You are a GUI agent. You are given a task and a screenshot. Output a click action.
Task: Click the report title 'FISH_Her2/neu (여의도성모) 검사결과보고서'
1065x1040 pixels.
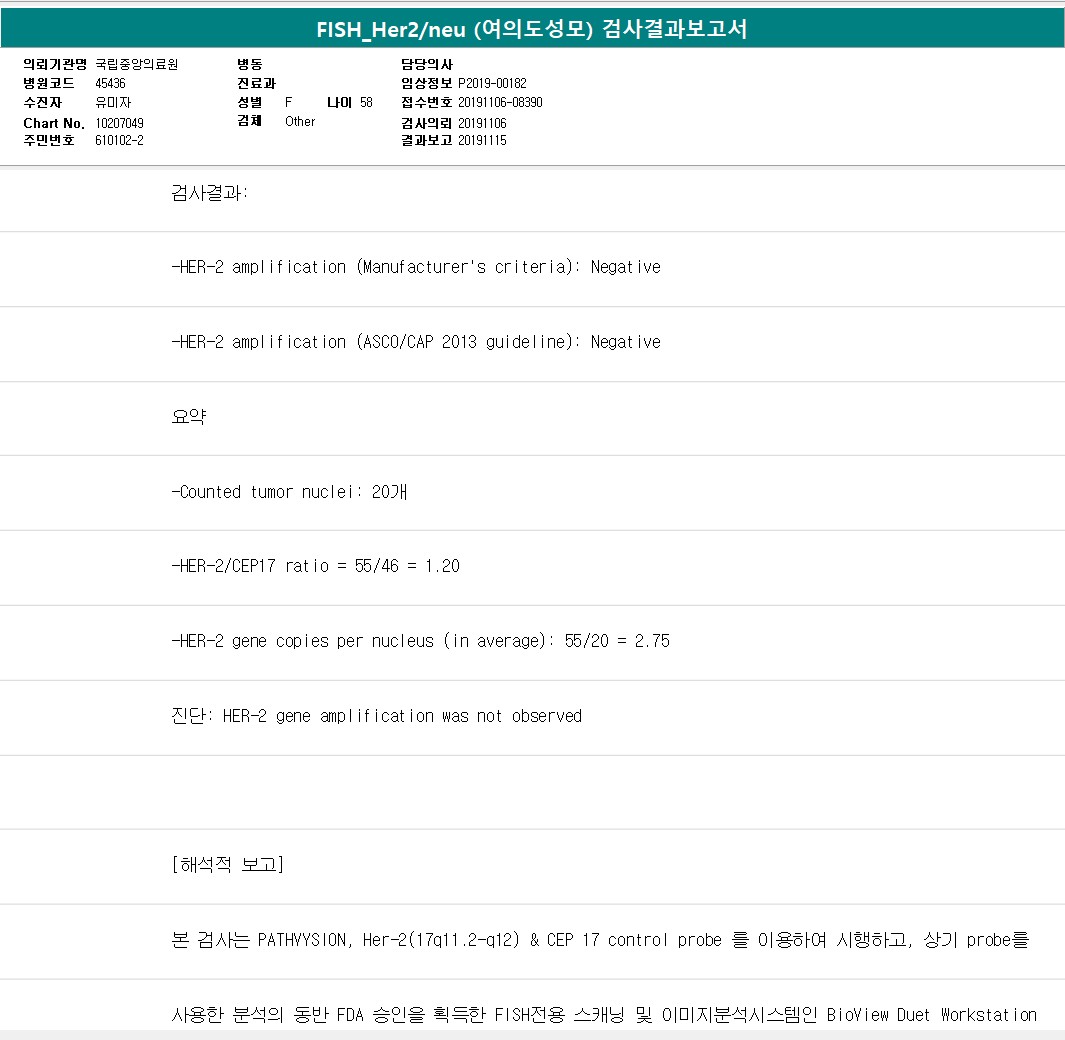coord(532,29)
